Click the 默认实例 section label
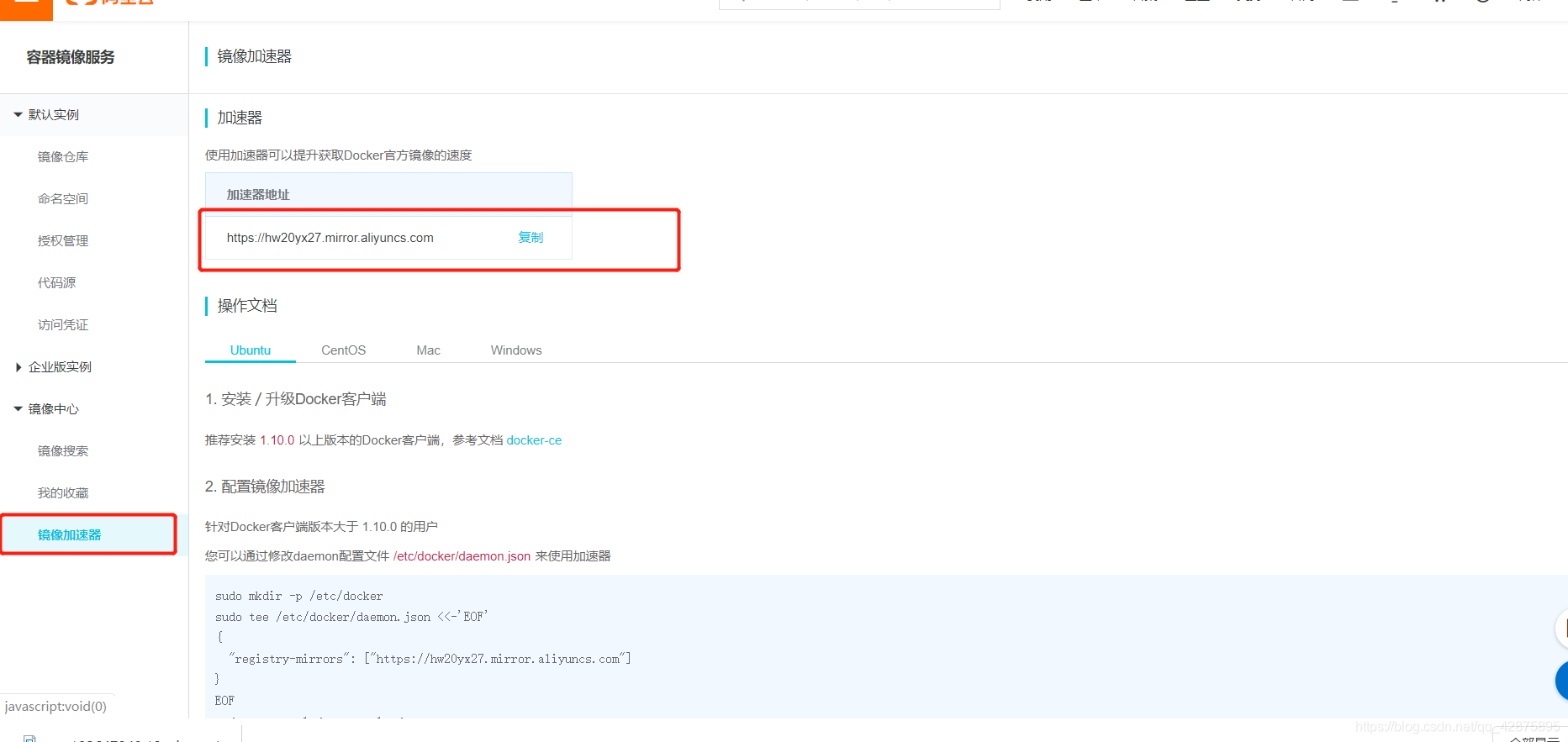This screenshot has width=1568, height=742. tap(54, 114)
